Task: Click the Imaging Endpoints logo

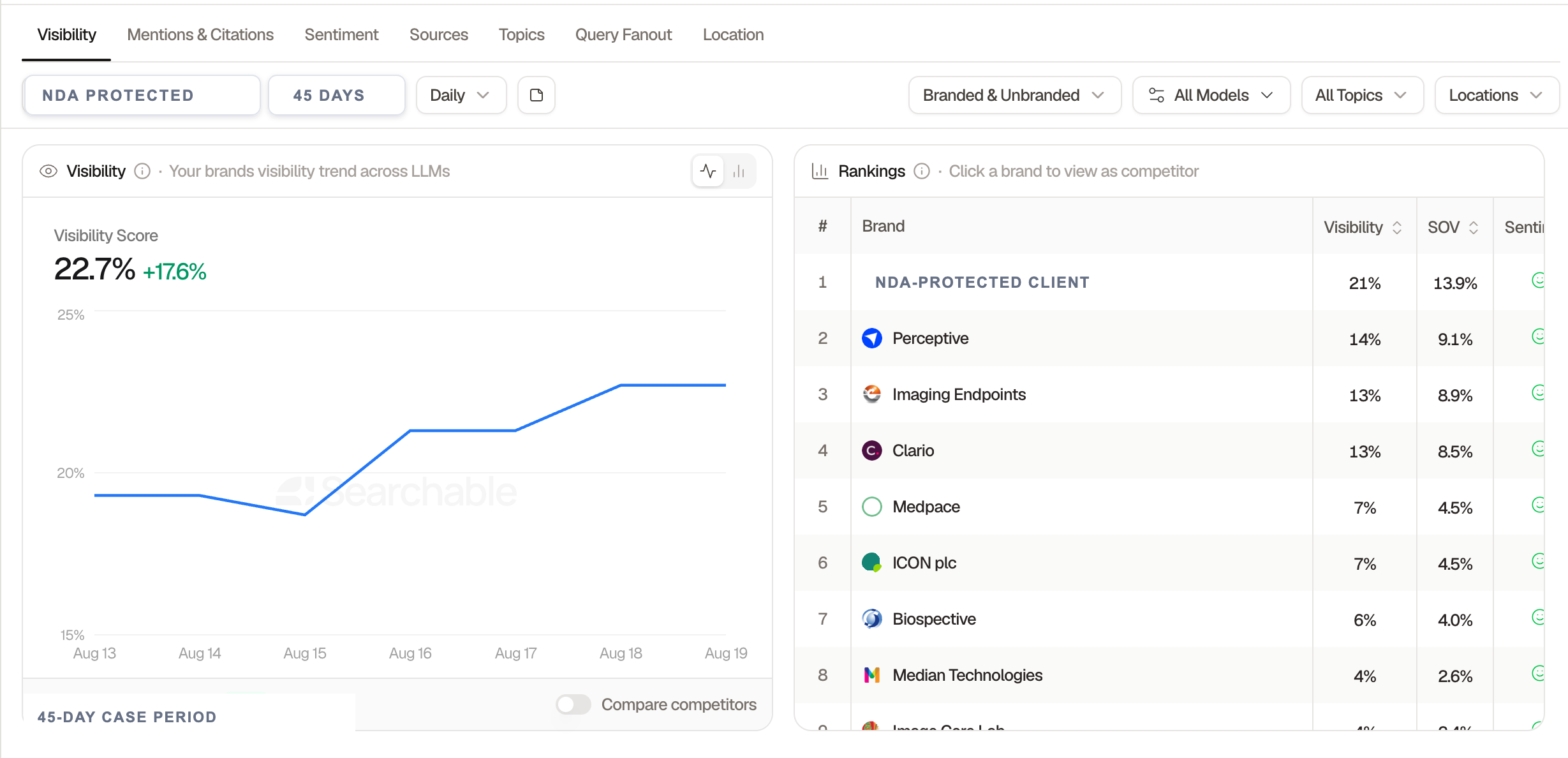Action: pyautogui.click(x=872, y=394)
